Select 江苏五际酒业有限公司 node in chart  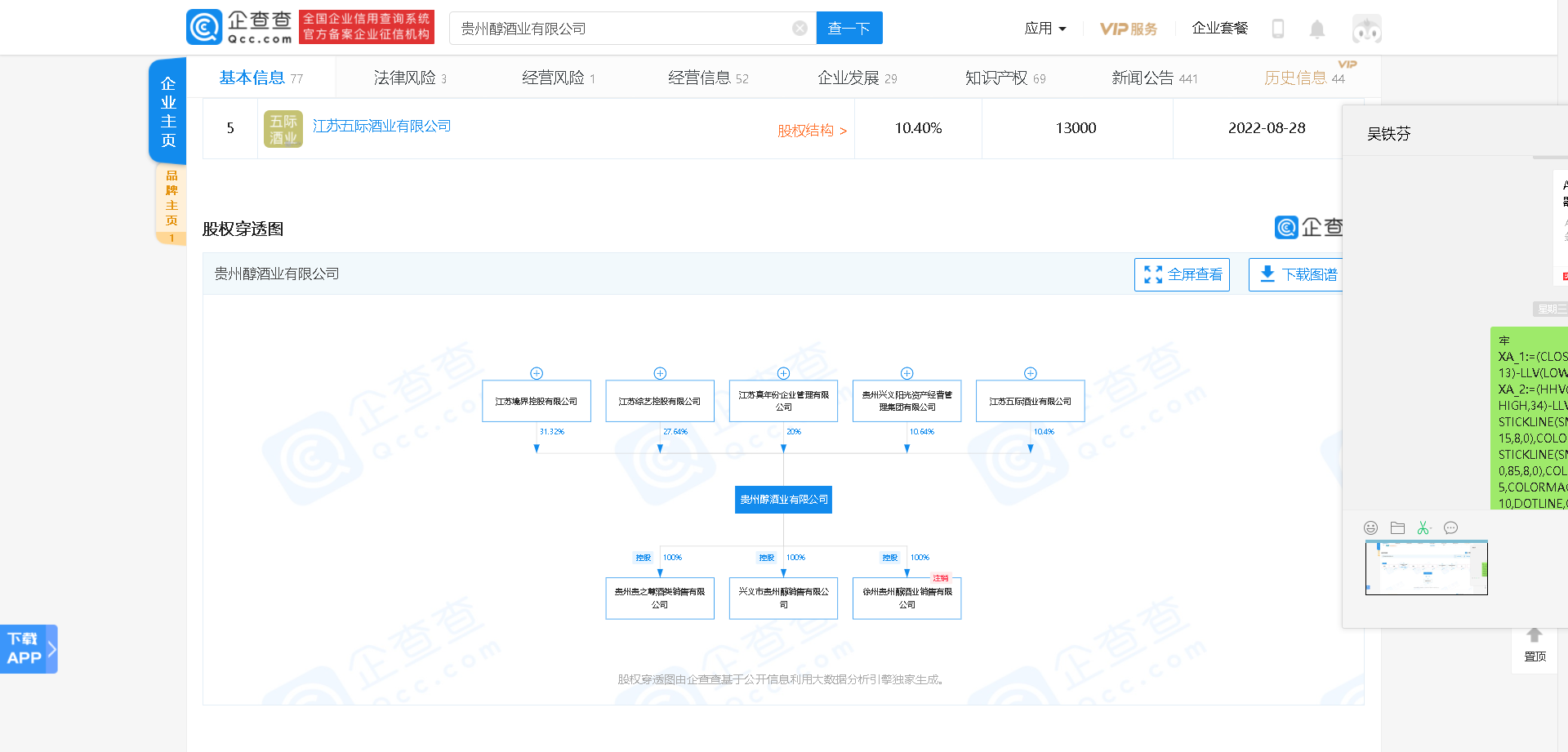point(1031,401)
